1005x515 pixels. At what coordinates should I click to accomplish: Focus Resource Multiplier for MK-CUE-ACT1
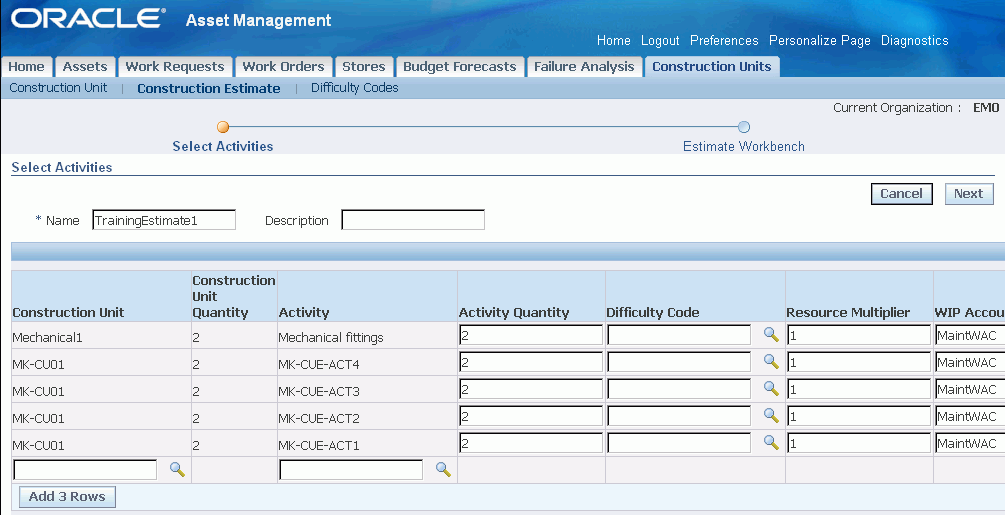coord(859,443)
